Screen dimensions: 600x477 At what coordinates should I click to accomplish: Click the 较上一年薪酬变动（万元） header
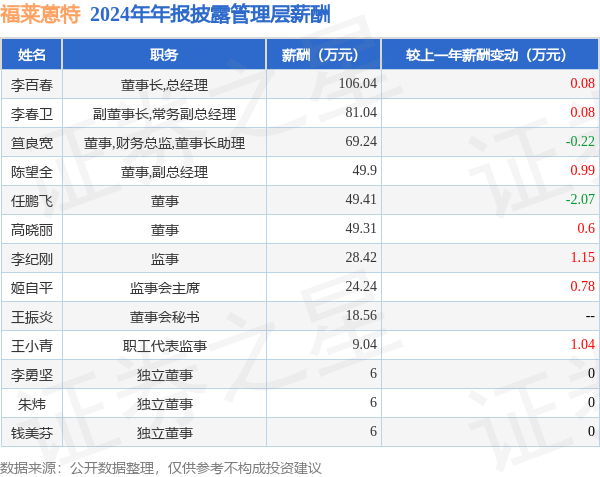pyautogui.click(x=490, y=55)
